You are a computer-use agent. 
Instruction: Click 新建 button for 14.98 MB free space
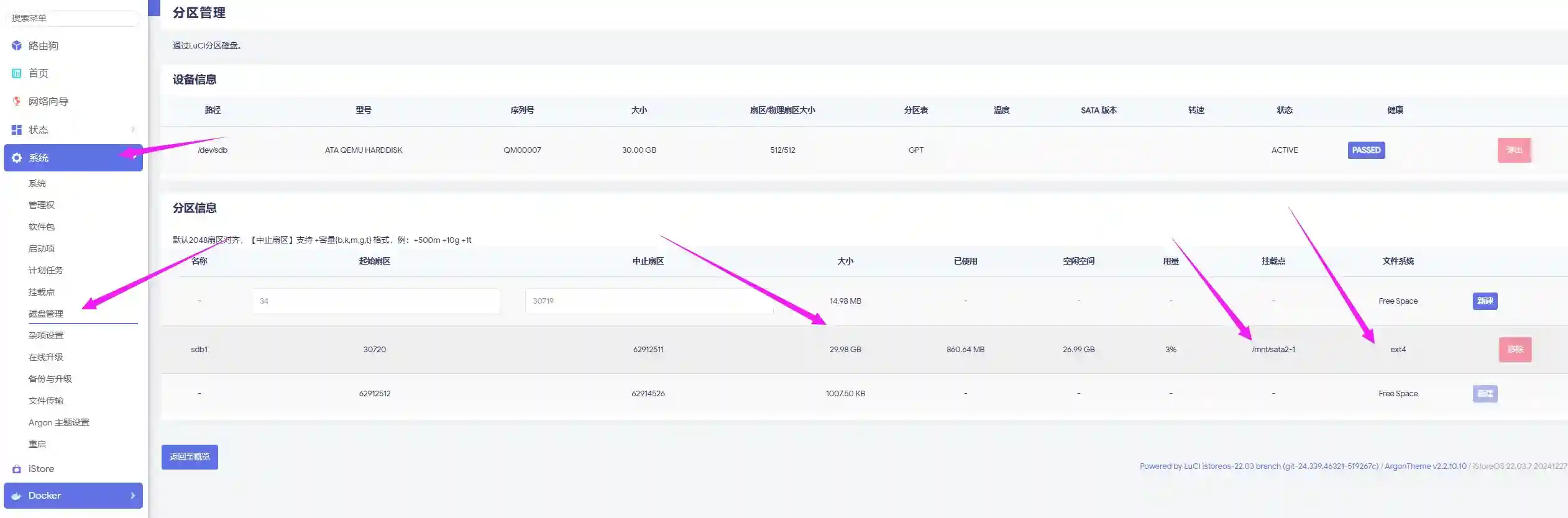(1485, 301)
